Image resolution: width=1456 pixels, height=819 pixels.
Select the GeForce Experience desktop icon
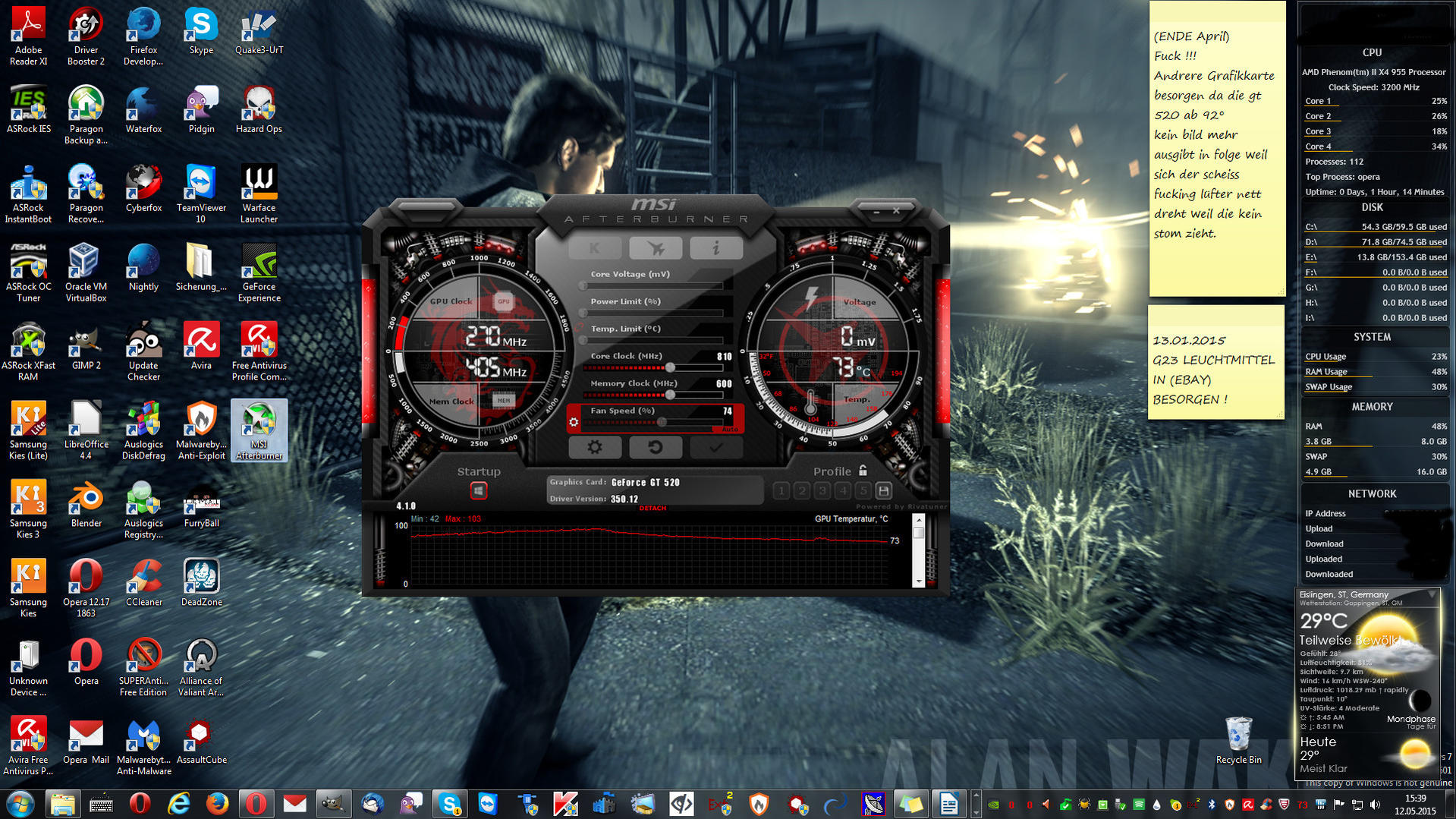coord(259,272)
